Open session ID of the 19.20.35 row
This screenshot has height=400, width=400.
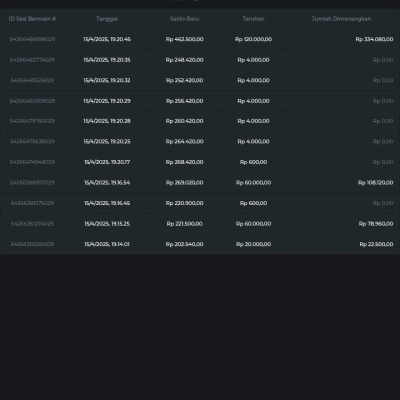[32, 60]
